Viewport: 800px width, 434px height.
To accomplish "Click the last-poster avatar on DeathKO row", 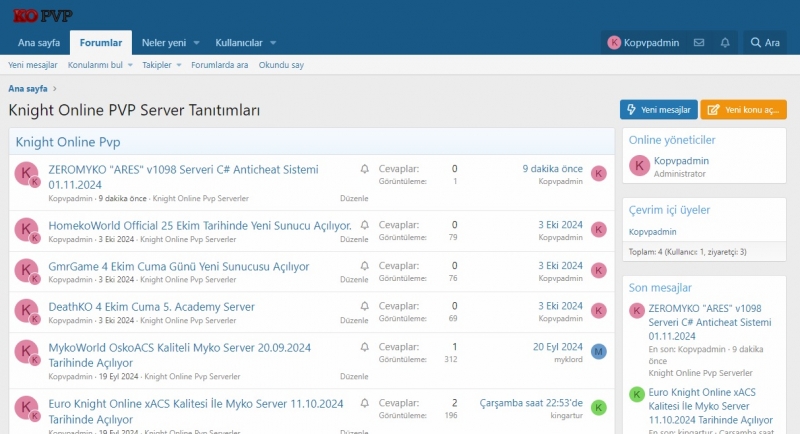I will (598, 311).
